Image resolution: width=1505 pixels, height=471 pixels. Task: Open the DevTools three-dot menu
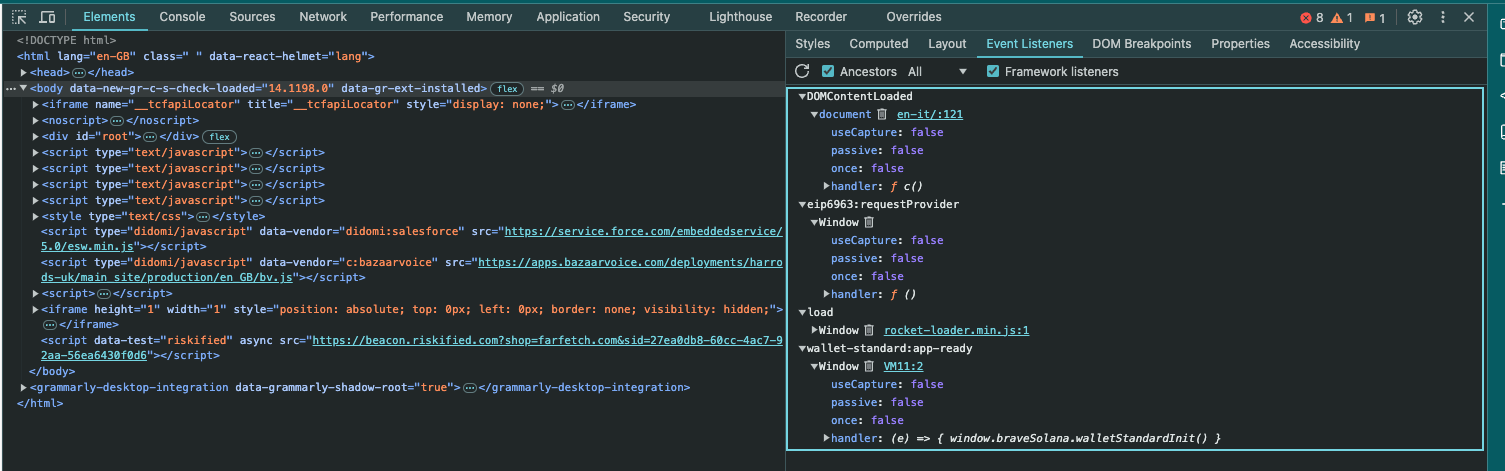pyautogui.click(x=1442, y=17)
